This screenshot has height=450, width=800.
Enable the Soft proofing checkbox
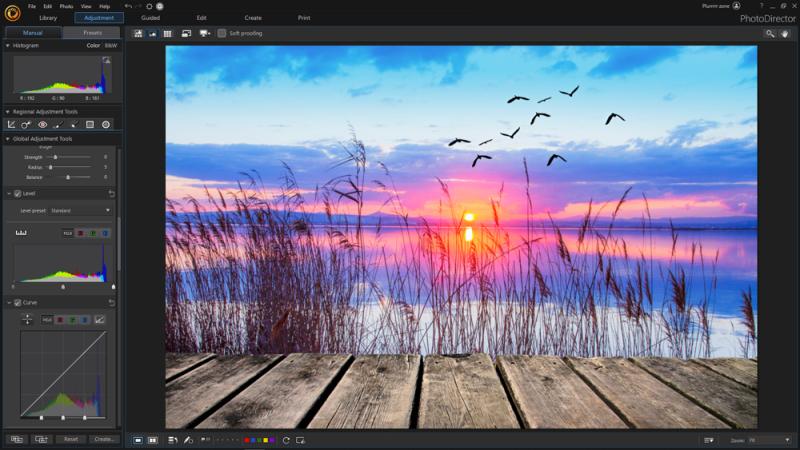click(222, 33)
